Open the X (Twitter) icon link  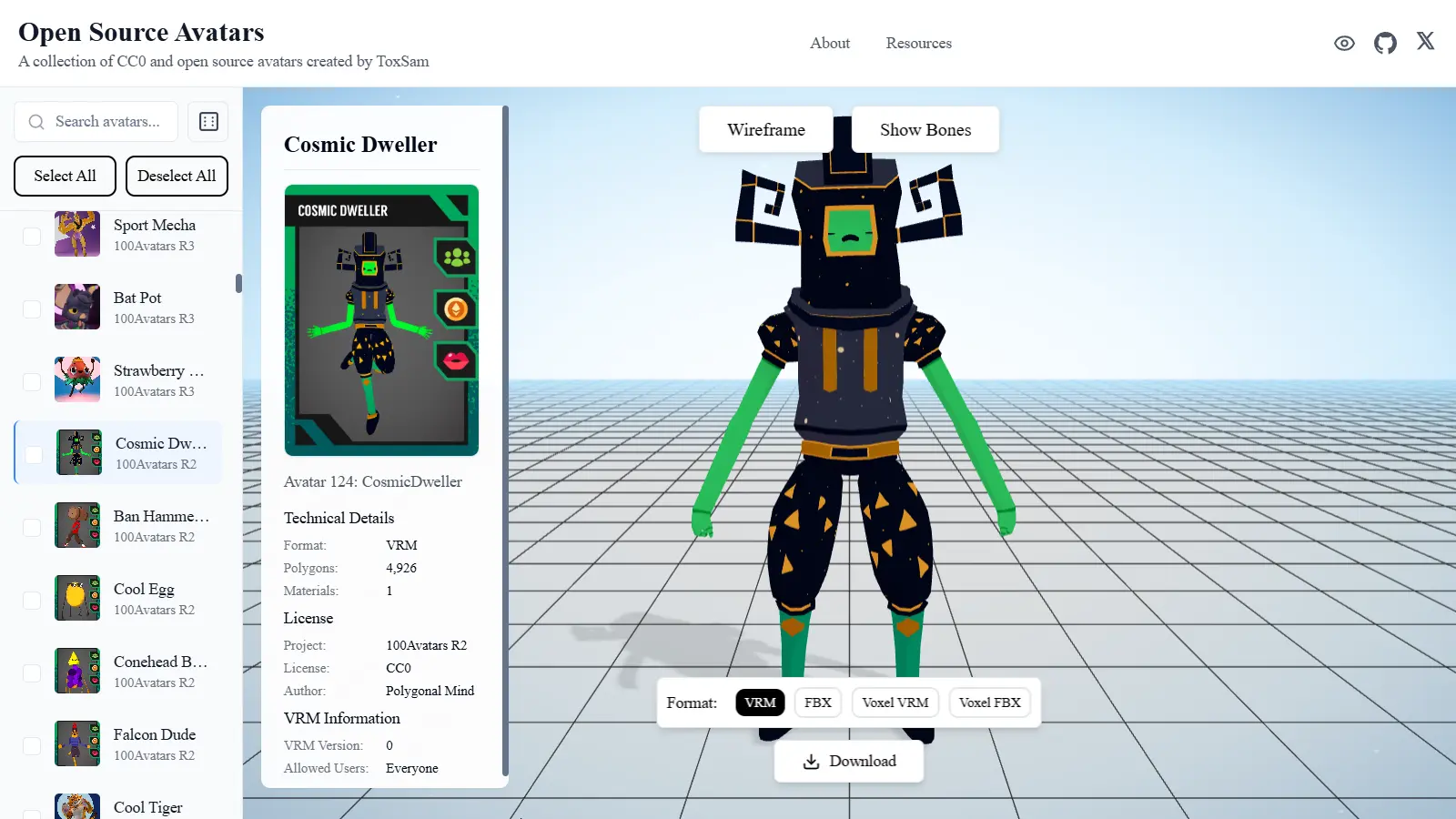point(1425,41)
